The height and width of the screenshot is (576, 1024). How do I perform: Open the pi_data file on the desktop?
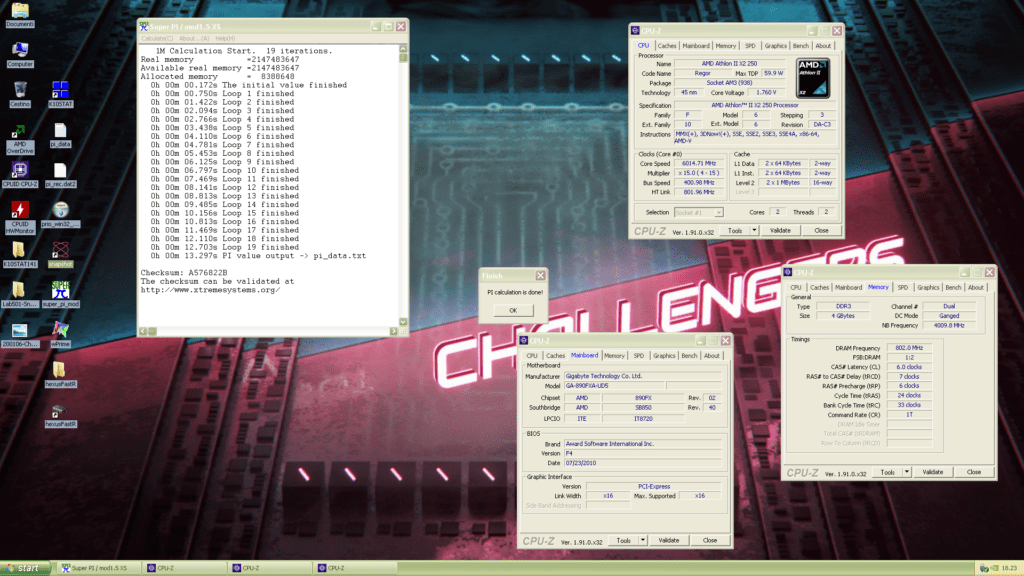tap(60, 135)
